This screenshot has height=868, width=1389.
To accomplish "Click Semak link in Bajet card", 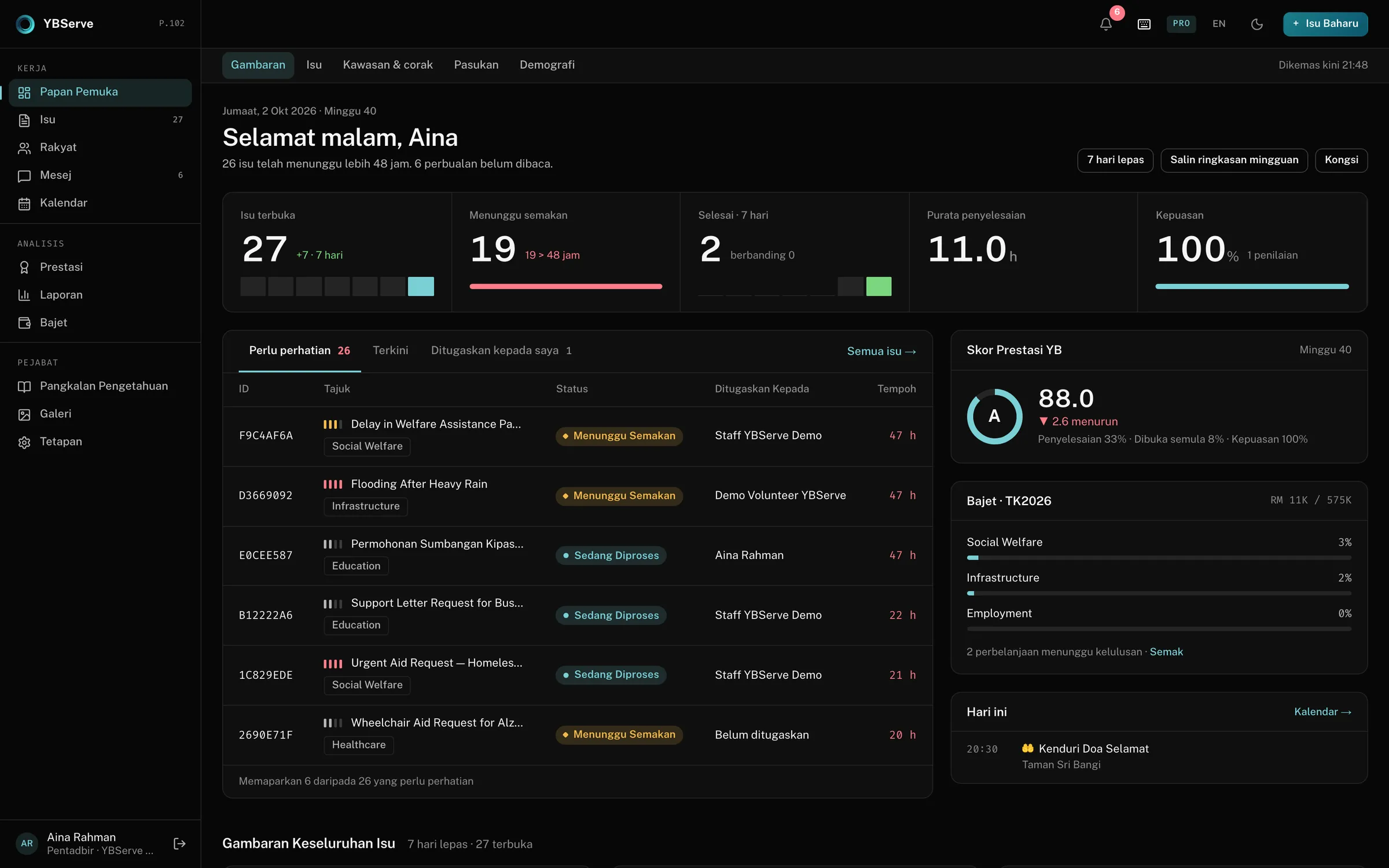I will pos(1166,652).
